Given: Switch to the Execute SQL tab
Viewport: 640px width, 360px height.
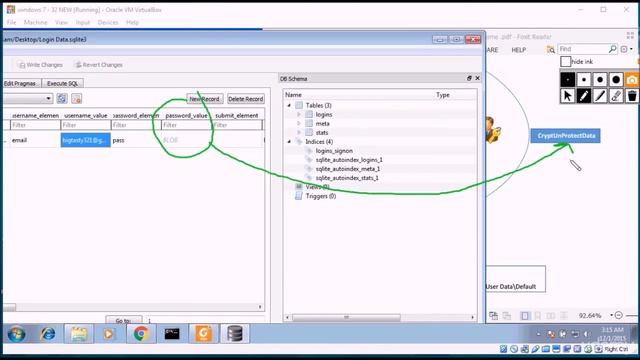Looking at the screenshot, I should [x=62, y=83].
